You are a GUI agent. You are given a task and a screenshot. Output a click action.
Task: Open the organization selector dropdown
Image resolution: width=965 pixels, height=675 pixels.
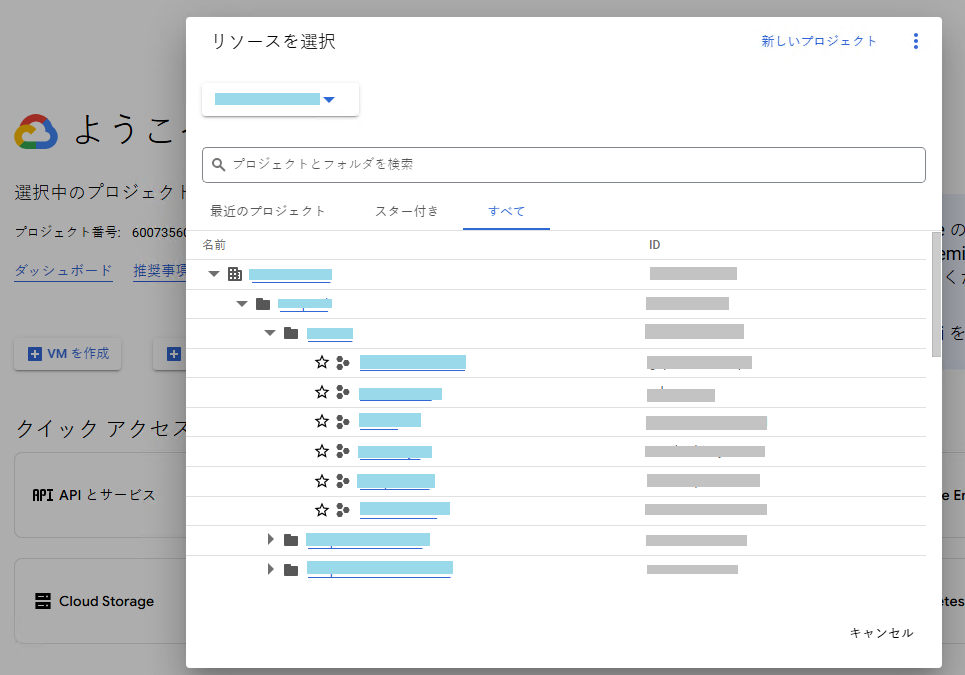pos(280,99)
